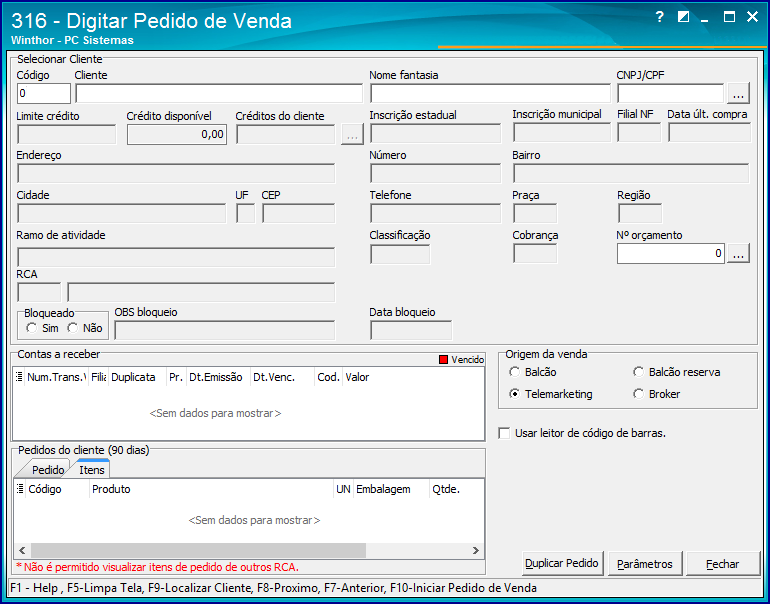This screenshot has height=604, width=770.
Task: Choose Balcão reserva as sale origin
Action: 638,372
